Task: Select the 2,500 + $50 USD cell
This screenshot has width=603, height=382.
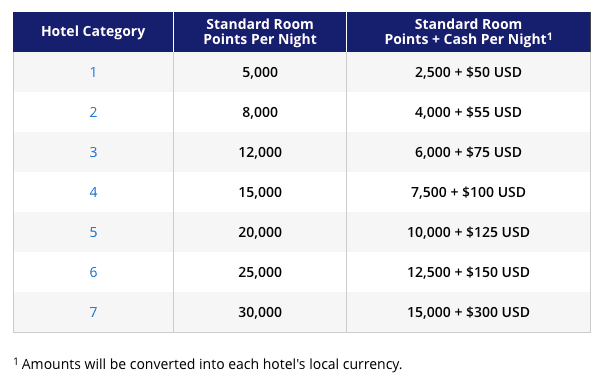Action: (x=468, y=72)
